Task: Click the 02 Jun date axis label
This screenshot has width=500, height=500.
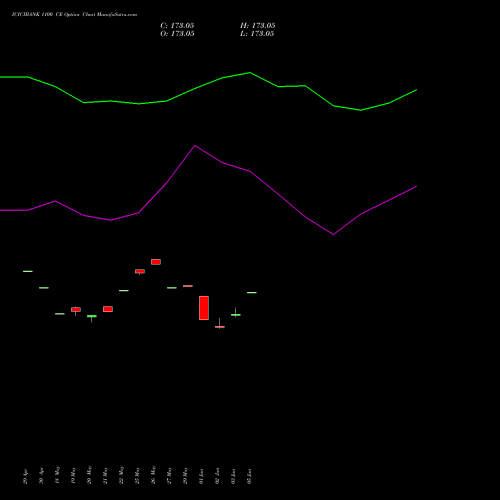Action: 217,476
